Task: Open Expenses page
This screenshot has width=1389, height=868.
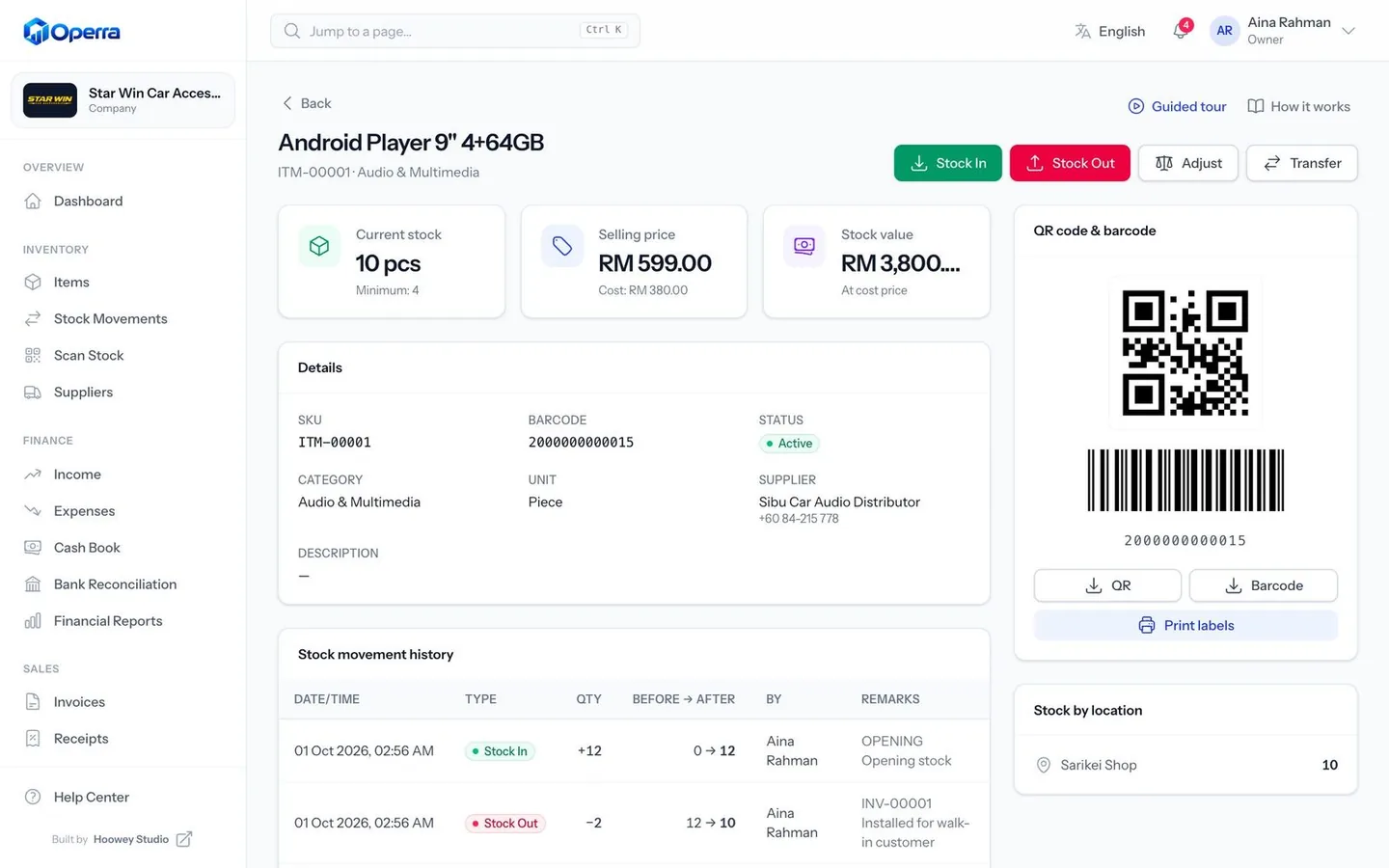Action: tap(123, 511)
